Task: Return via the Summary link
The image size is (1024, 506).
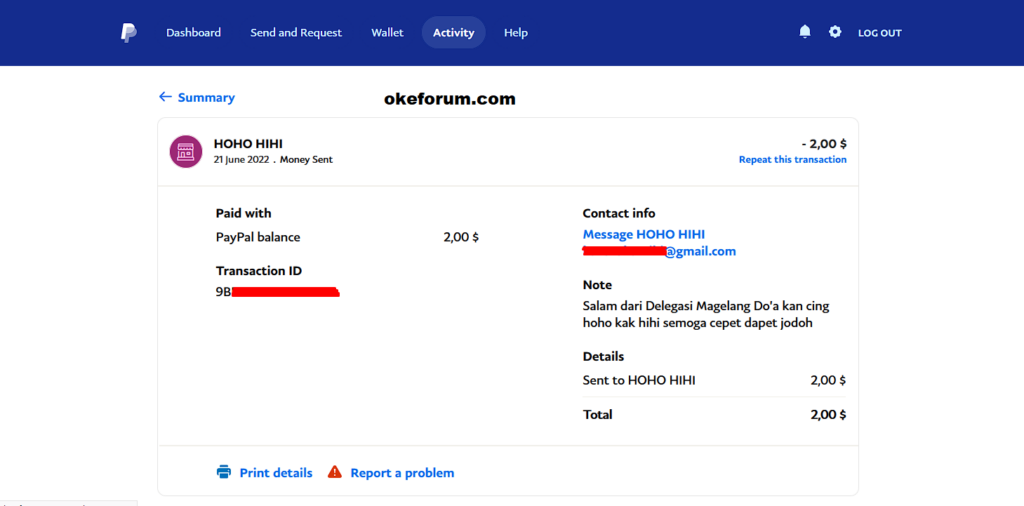Action: click(x=206, y=97)
